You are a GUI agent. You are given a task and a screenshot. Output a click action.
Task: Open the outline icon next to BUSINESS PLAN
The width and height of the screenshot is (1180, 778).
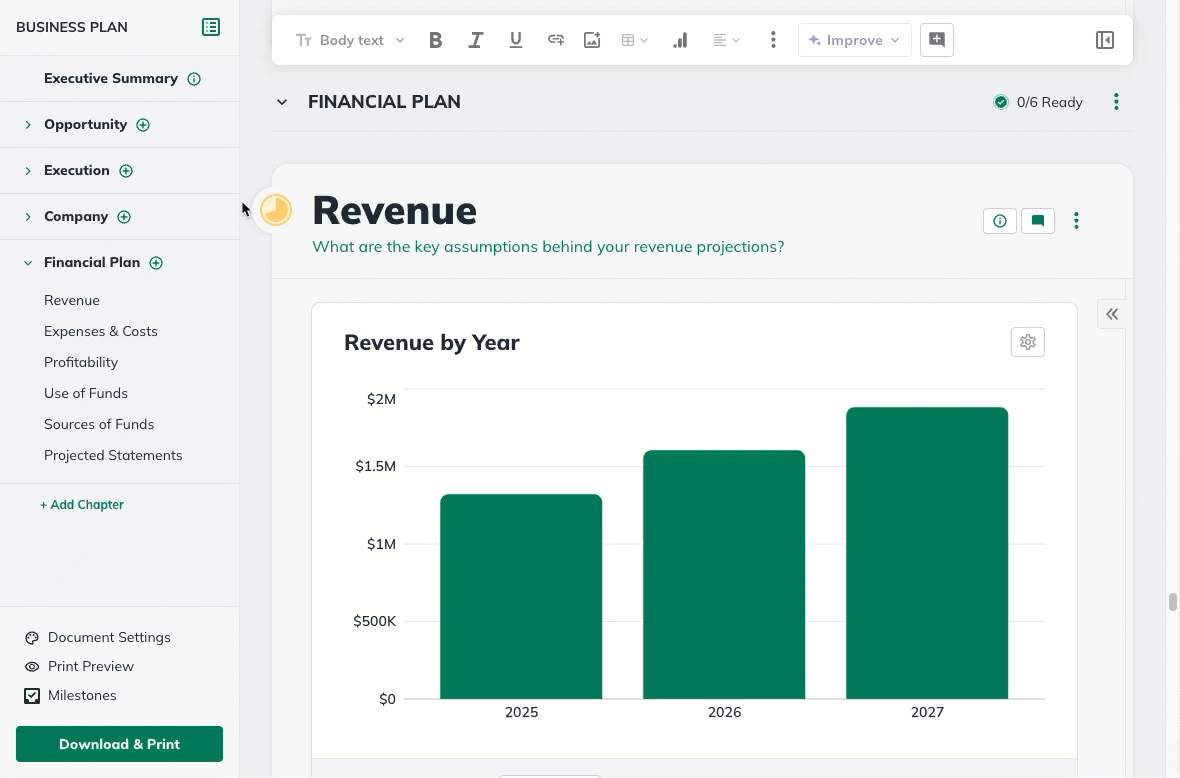(x=211, y=27)
